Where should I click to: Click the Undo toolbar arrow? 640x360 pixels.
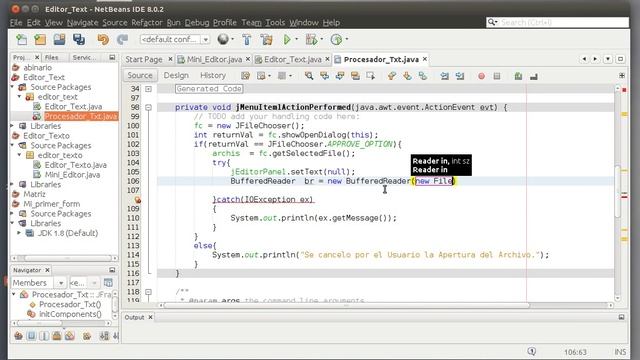point(103,40)
